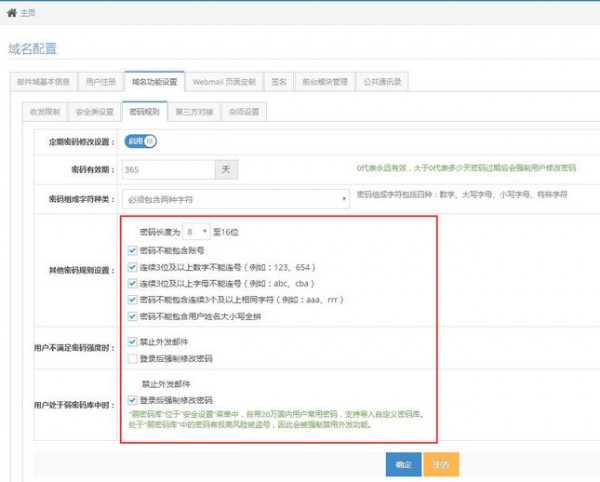Click the 其他密码规则设置 label
This screenshot has height=482, width=600.
82,270
